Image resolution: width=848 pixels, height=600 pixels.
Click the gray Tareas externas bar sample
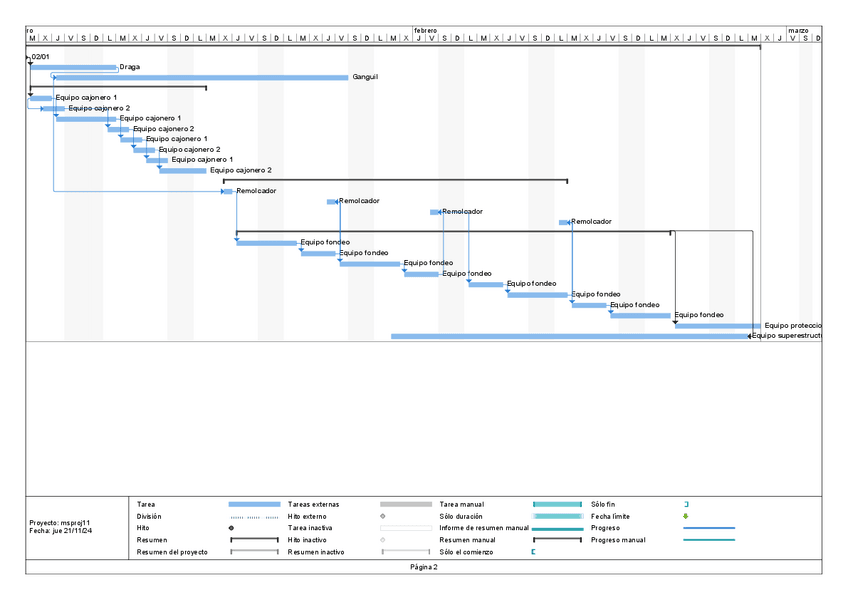click(x=406, y=504)
